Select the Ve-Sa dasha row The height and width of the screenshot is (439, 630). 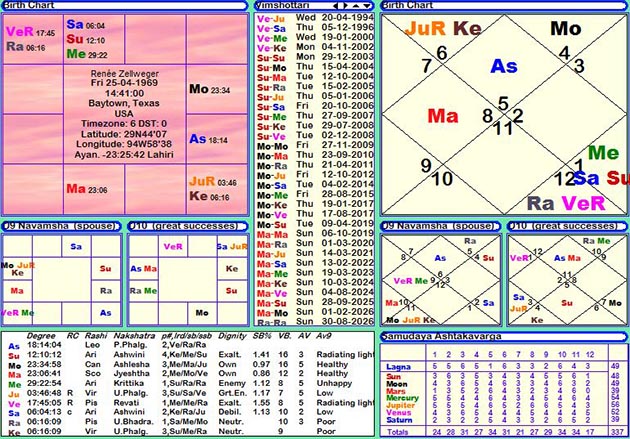(x=315, y=28)
